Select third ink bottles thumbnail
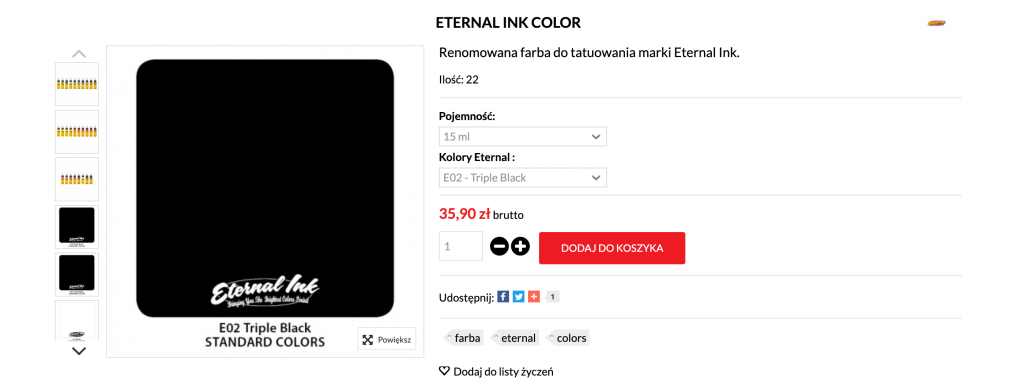Screen dimensions: 1024x388 (77, 179)
